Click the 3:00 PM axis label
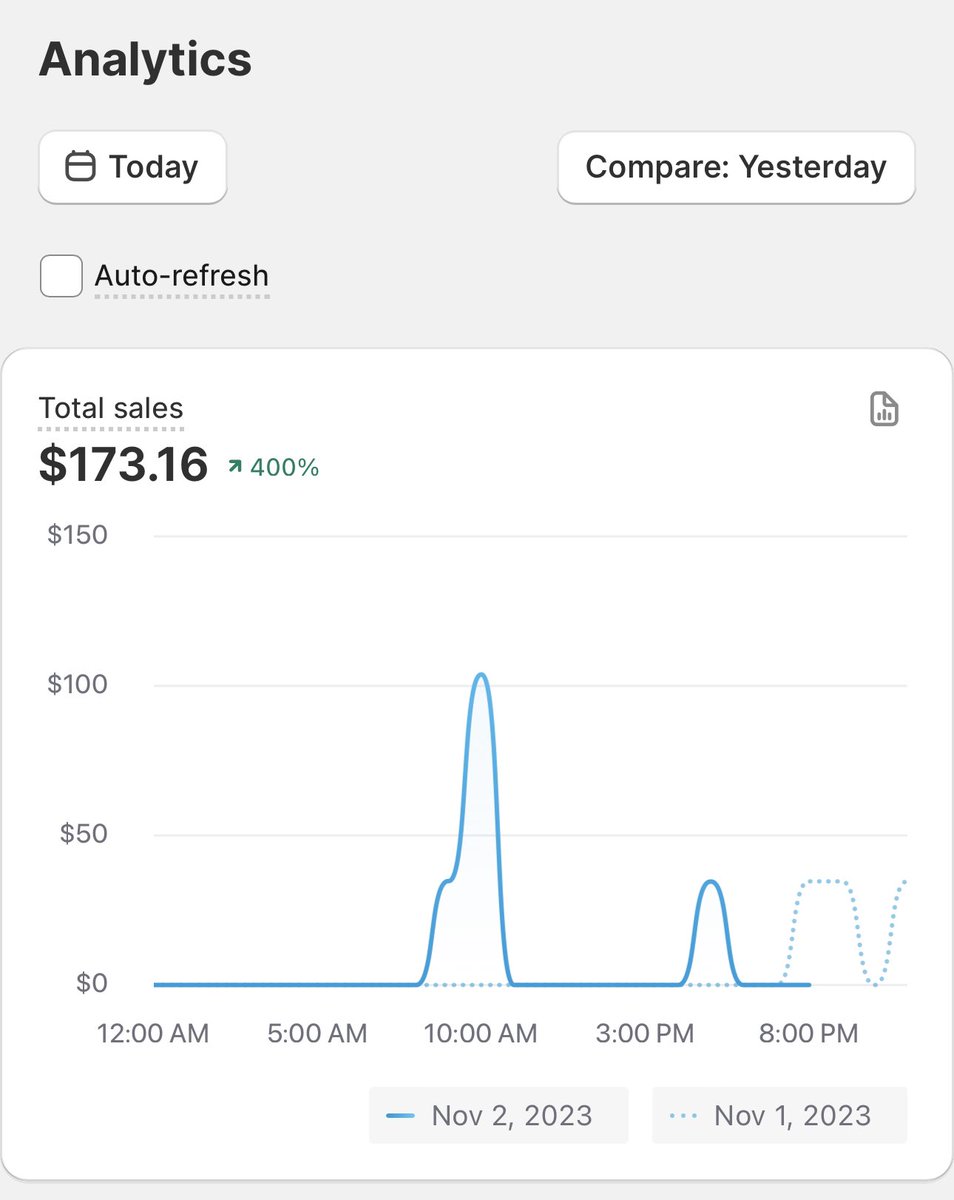954x1200 pixels. click(645, 1033)
